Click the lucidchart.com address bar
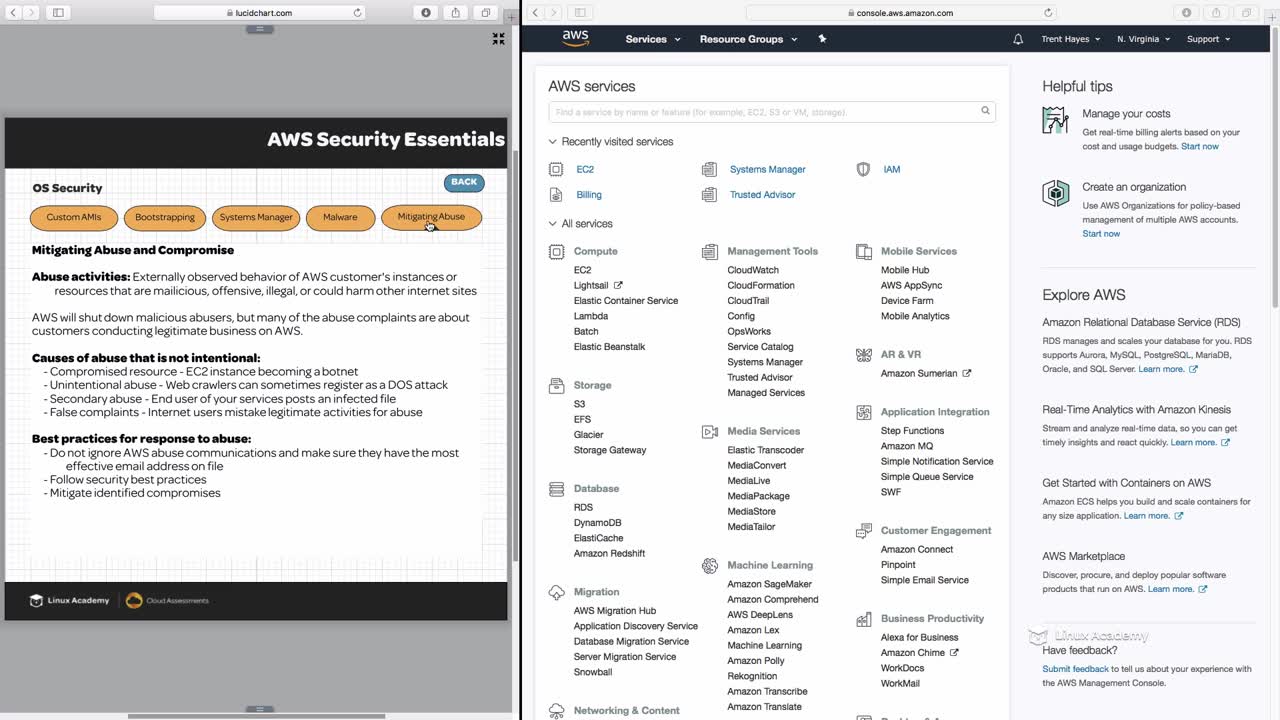This screenshot has height=720, width=1280. click(x=260, y=13)
